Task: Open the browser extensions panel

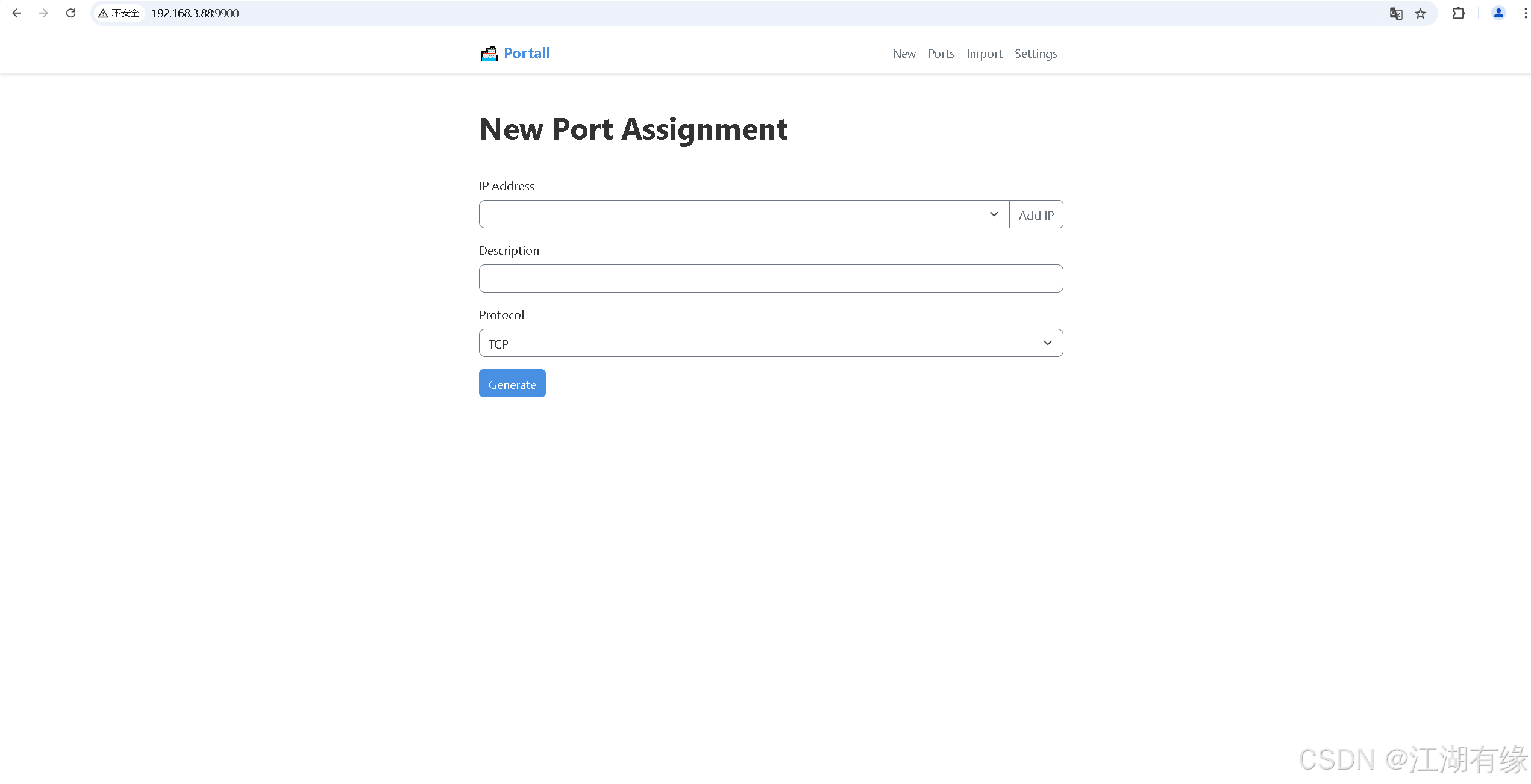Action: 1459,13
